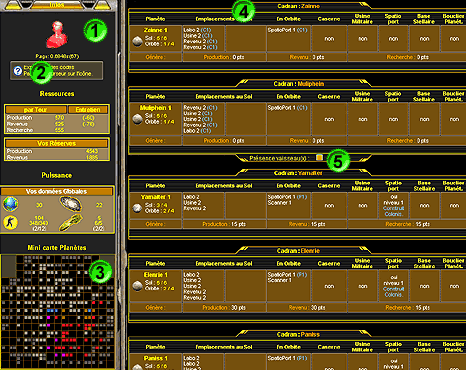Open planet Muliphein 1

click(156, 108)
